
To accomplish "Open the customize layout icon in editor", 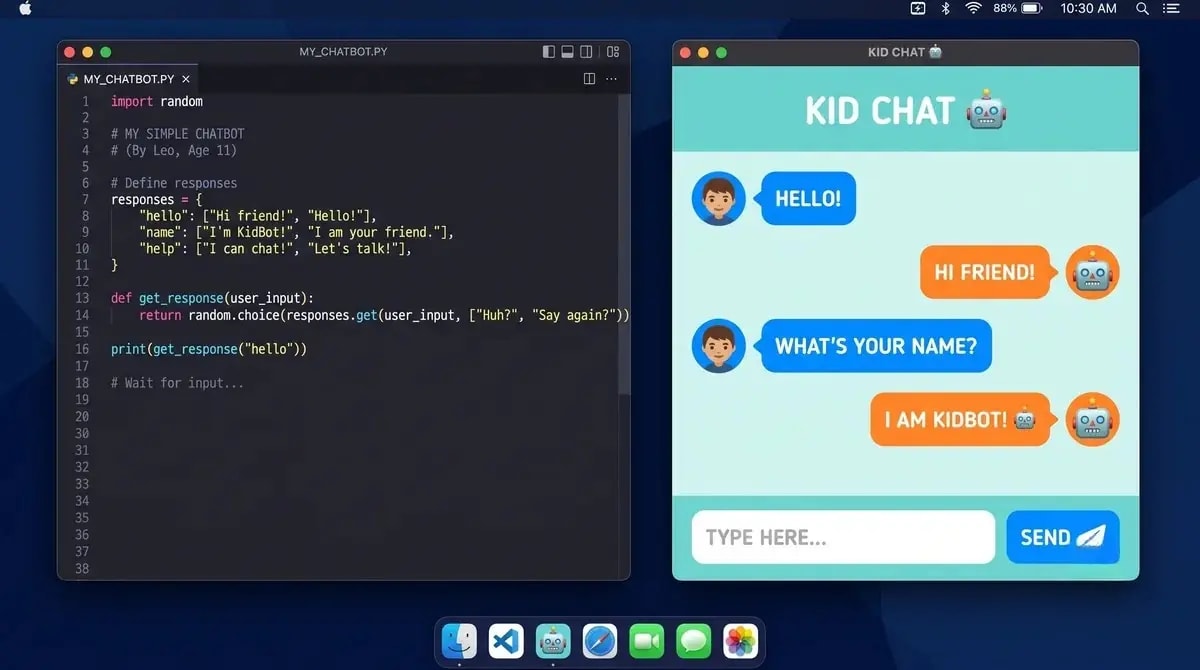I will 613,51.
